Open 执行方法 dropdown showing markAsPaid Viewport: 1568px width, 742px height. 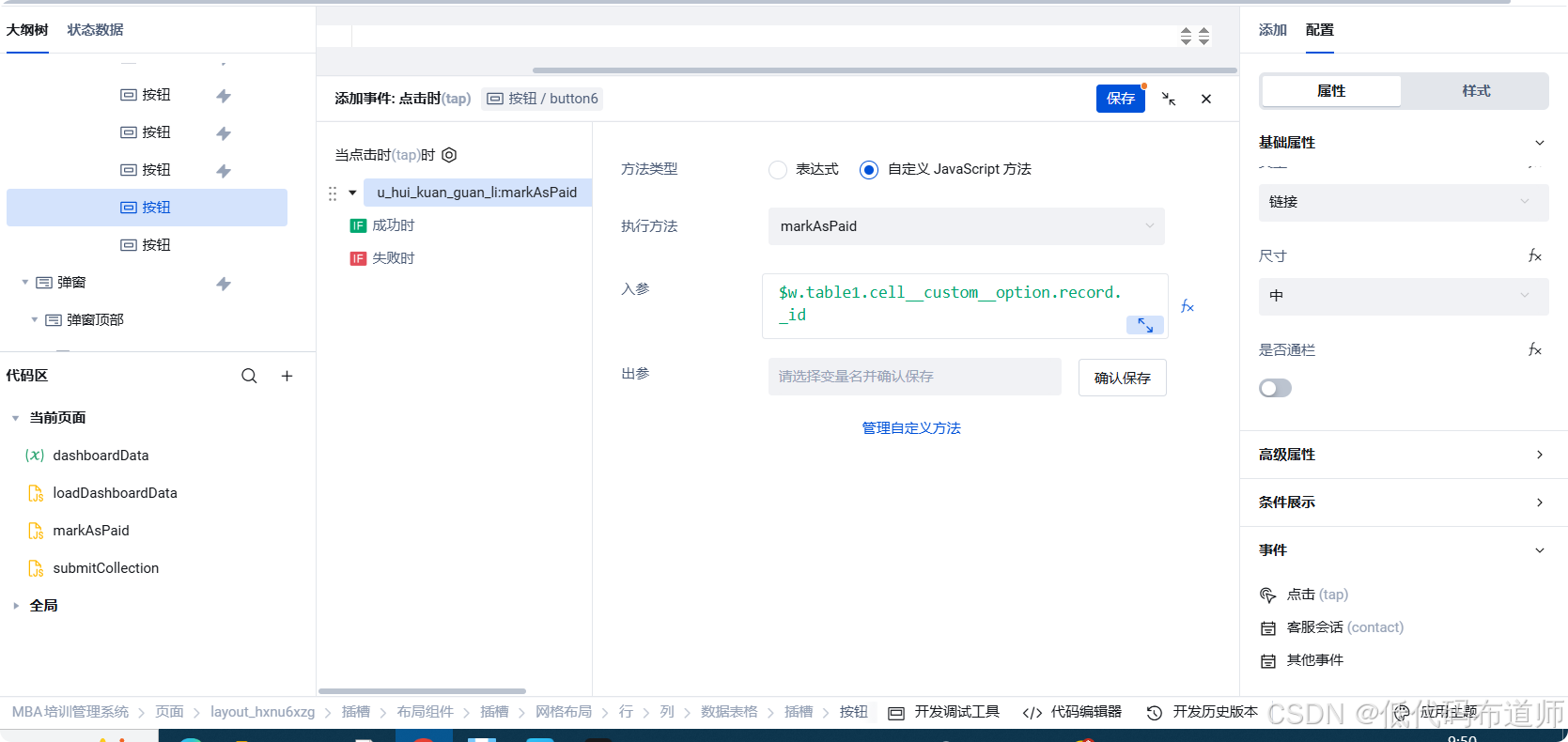967,226
